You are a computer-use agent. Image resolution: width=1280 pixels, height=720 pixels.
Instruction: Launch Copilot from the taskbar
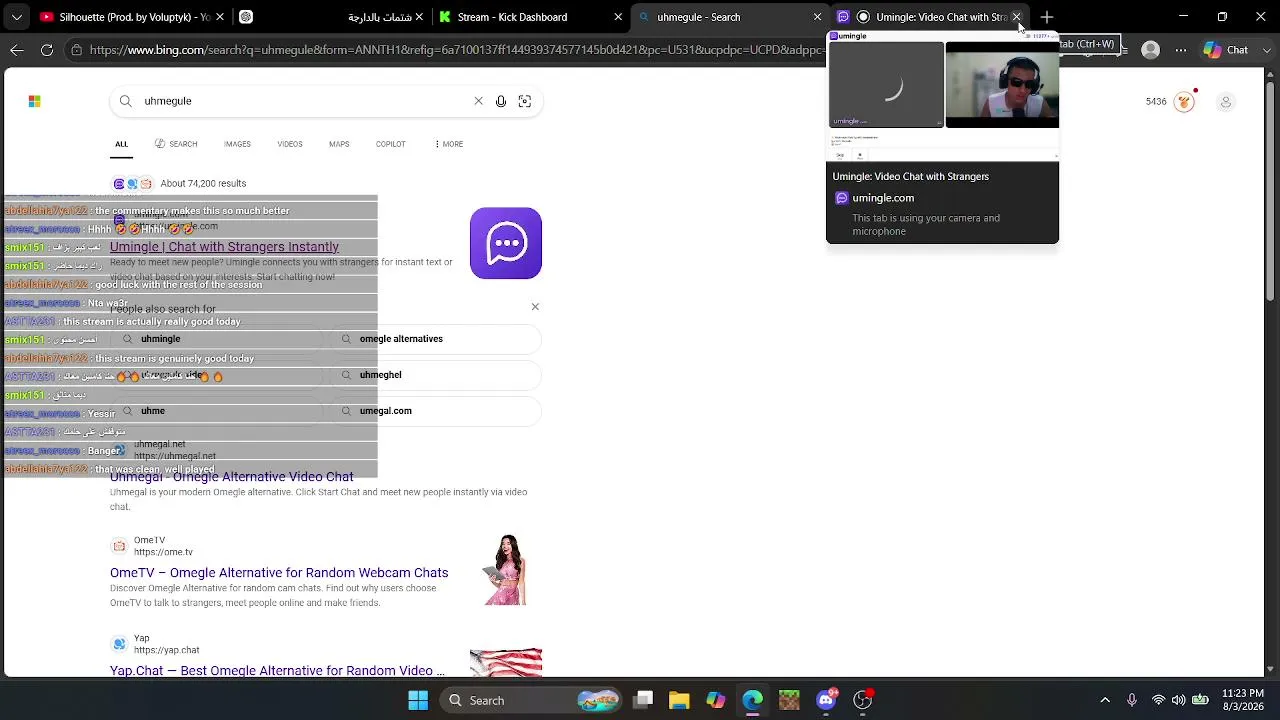pos(716,700)
